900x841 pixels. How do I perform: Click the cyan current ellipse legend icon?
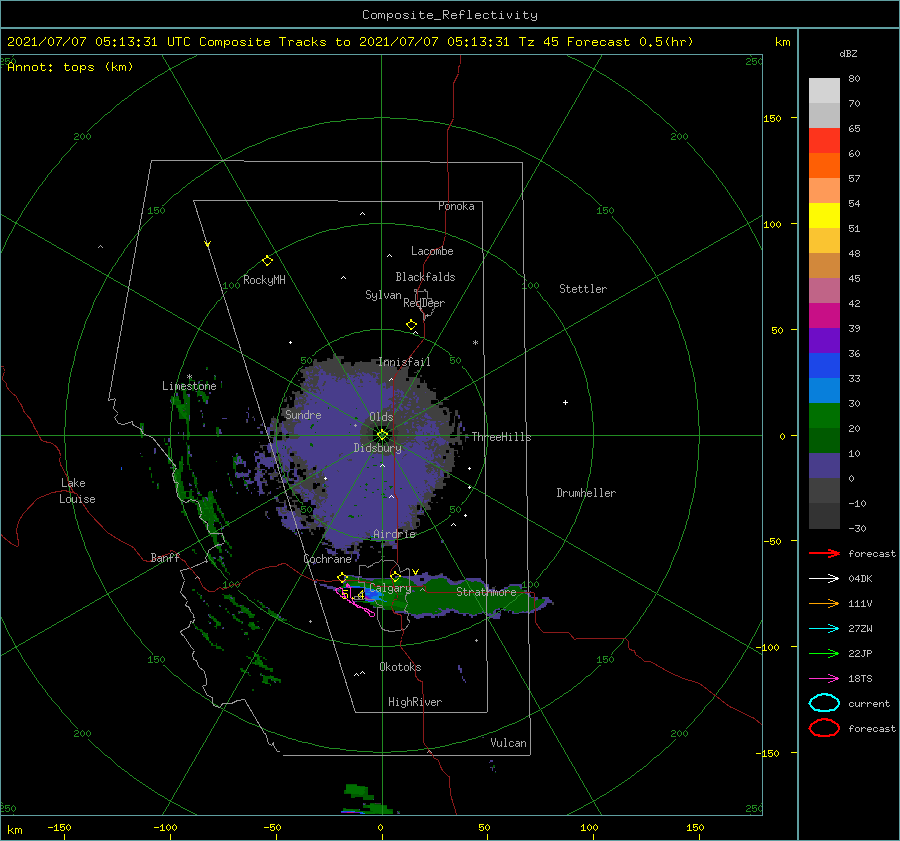[824, 703]
